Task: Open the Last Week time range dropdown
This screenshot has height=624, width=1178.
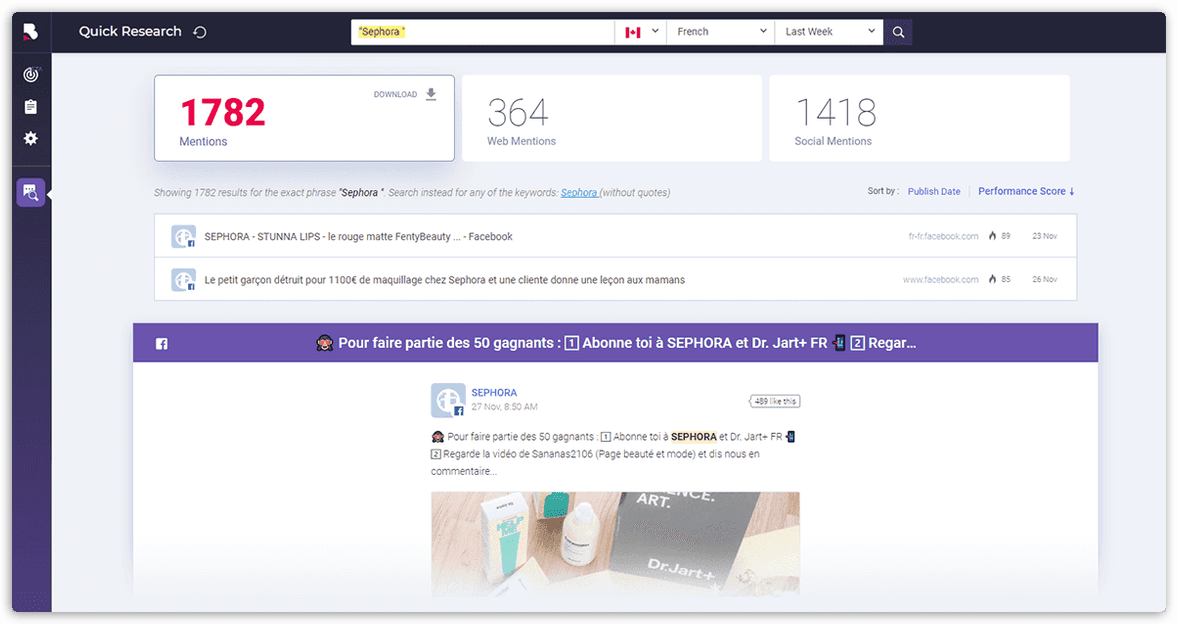Action: 828,31
